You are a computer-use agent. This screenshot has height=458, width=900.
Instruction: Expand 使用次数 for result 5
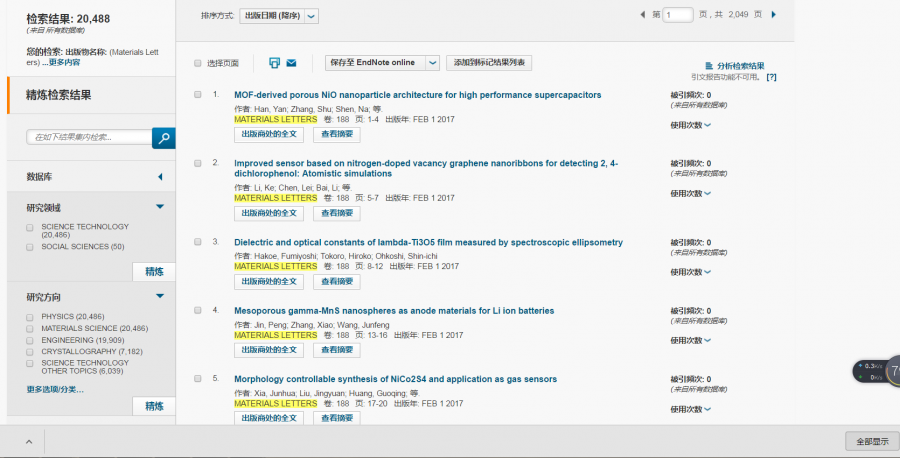[690, 409]
